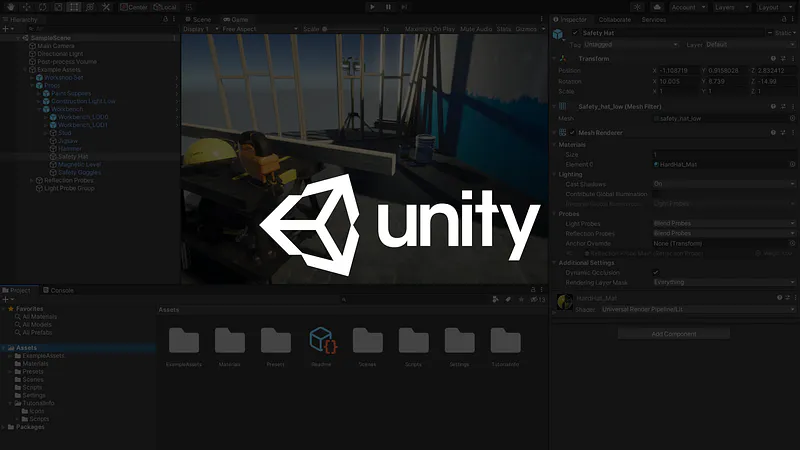Open the Layer Default dropdown
The width and height of the screenshot is (800, 450).
750,44
